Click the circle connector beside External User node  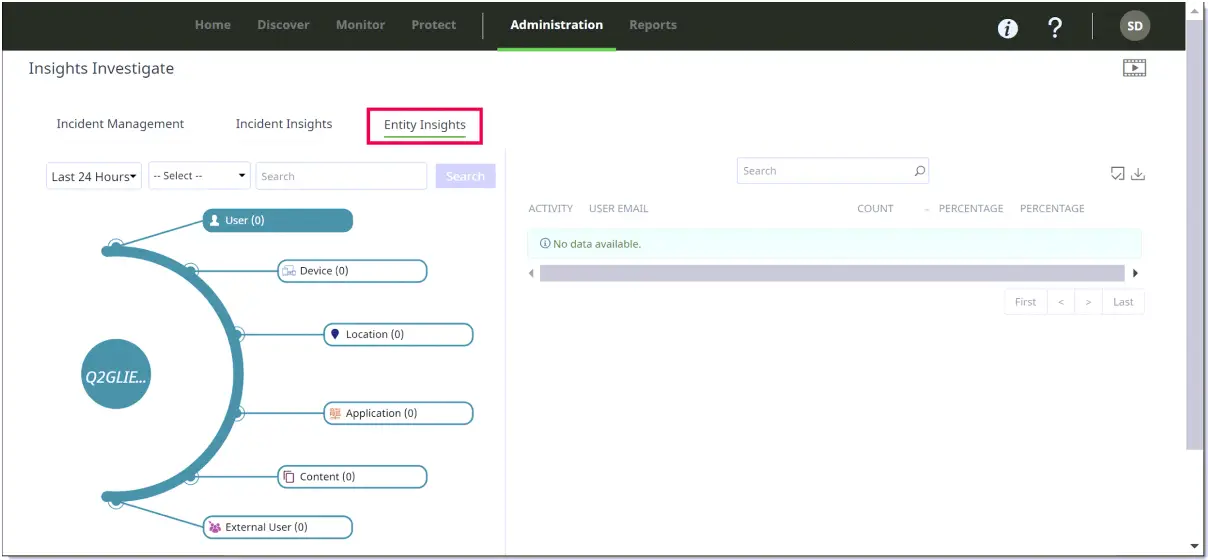[x=116, y=502]
